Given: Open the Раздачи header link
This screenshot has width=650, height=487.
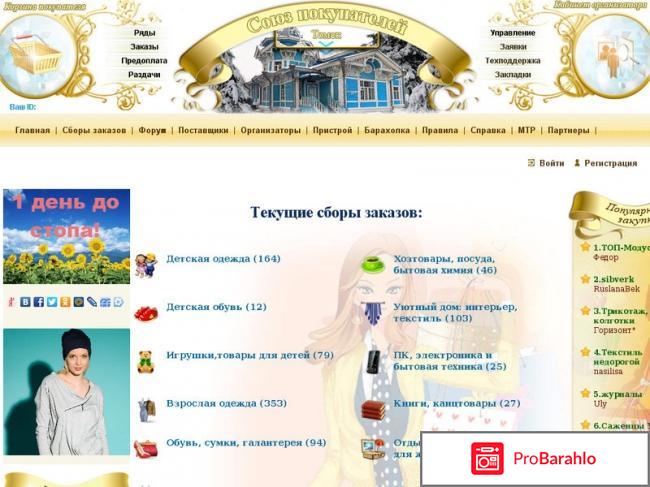Looking at the screenshot, I should coord(144,75).
